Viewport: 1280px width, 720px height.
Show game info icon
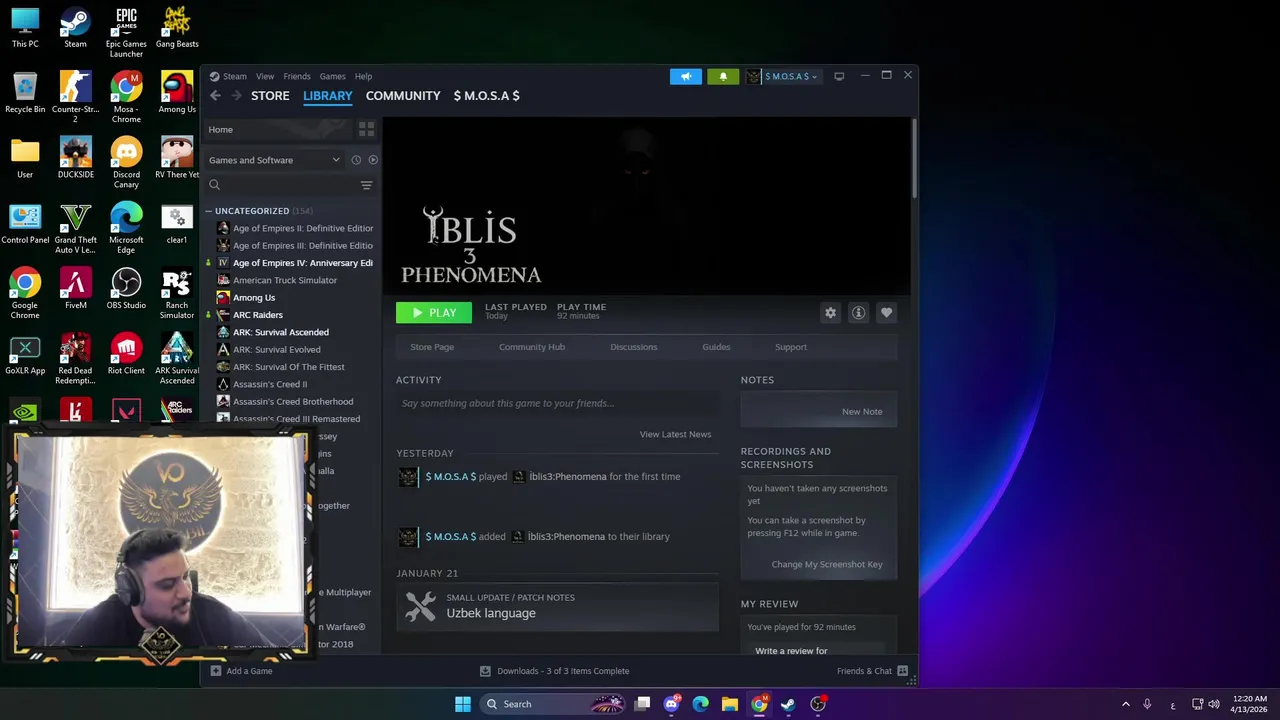[858, 313]
